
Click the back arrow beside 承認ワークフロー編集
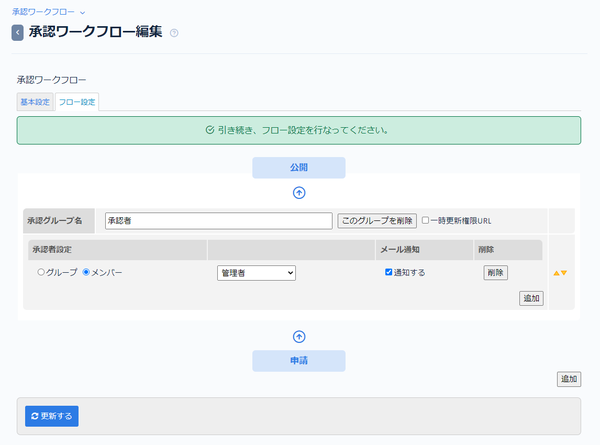[18, 33]
